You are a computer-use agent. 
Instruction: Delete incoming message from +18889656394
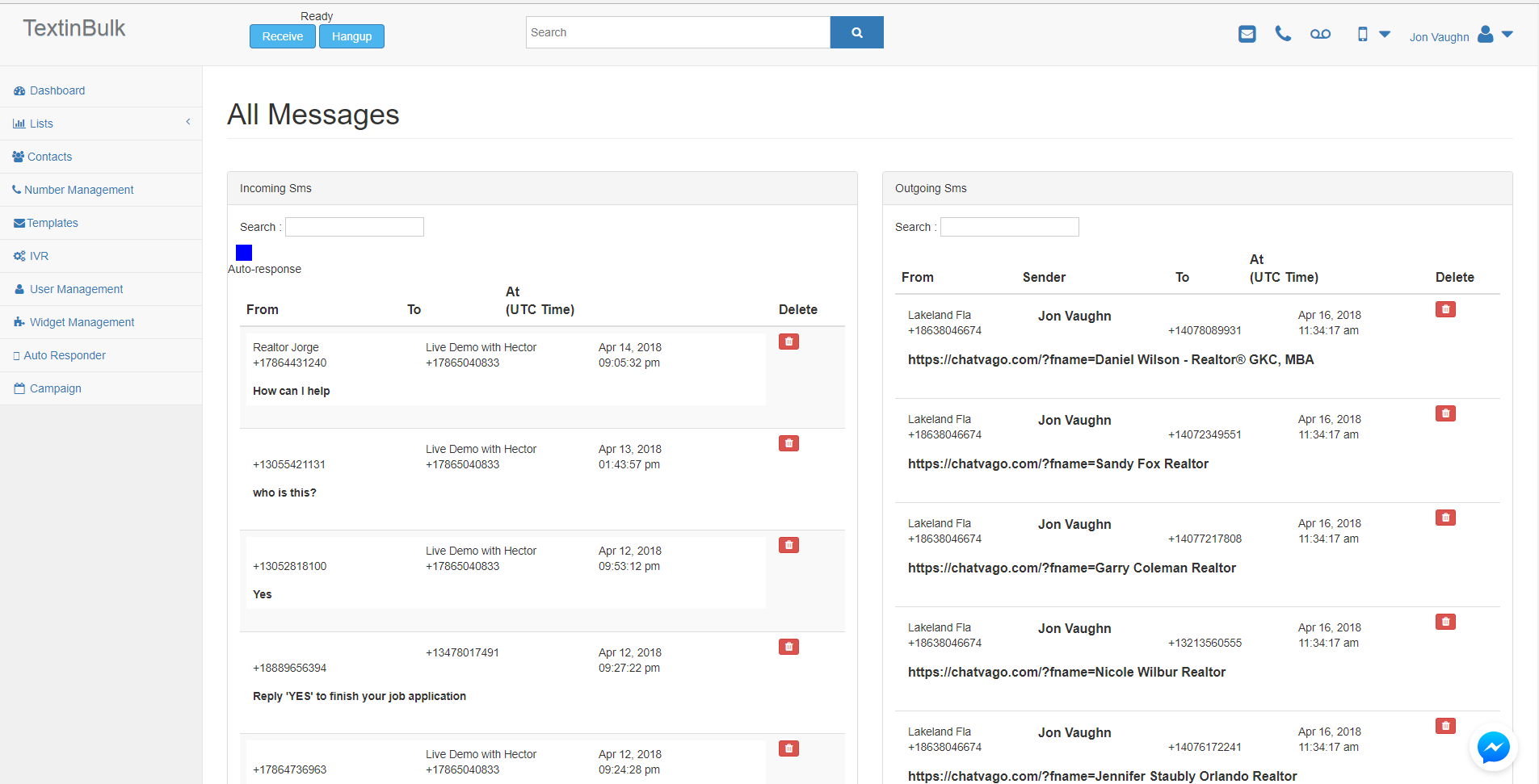click(788, 647)
